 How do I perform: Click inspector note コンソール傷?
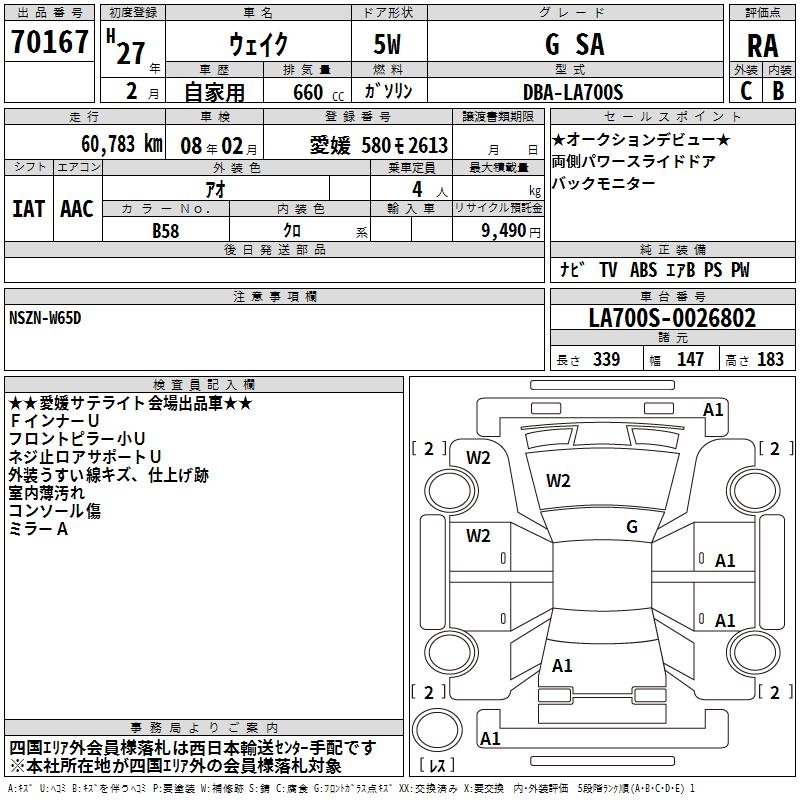(x=55, y=511)
